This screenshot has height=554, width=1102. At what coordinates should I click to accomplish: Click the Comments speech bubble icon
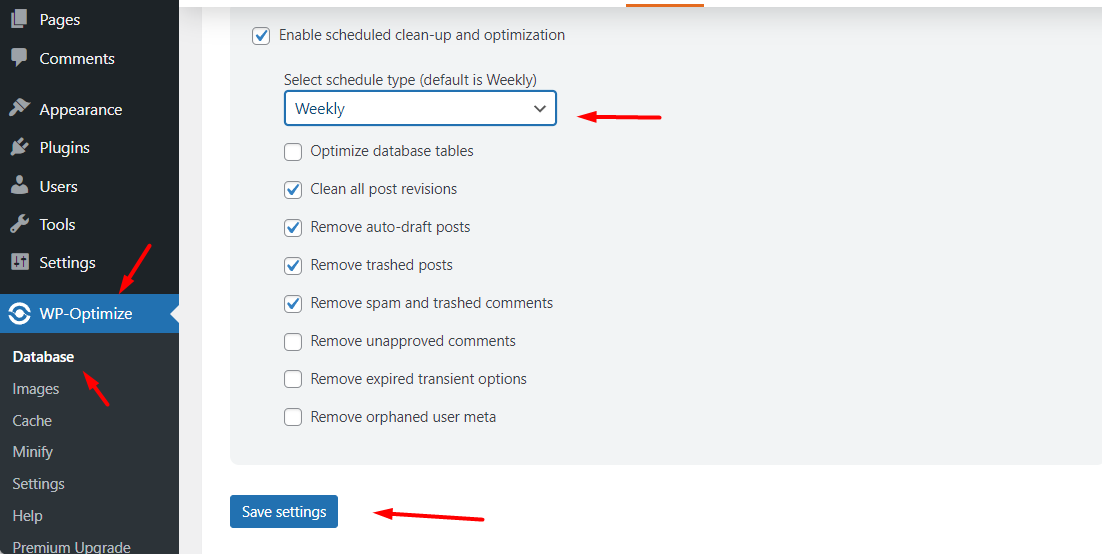[19, 58]
